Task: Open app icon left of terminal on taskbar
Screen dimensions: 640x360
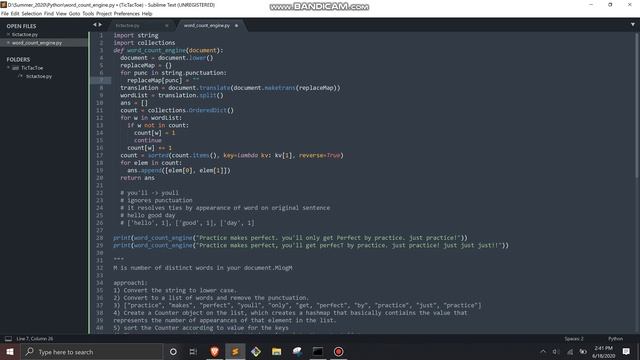Action: tap(297, 351)
